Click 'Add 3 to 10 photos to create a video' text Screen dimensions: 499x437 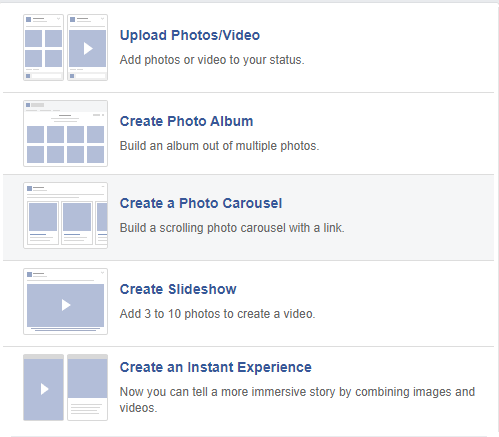point(217,314)
